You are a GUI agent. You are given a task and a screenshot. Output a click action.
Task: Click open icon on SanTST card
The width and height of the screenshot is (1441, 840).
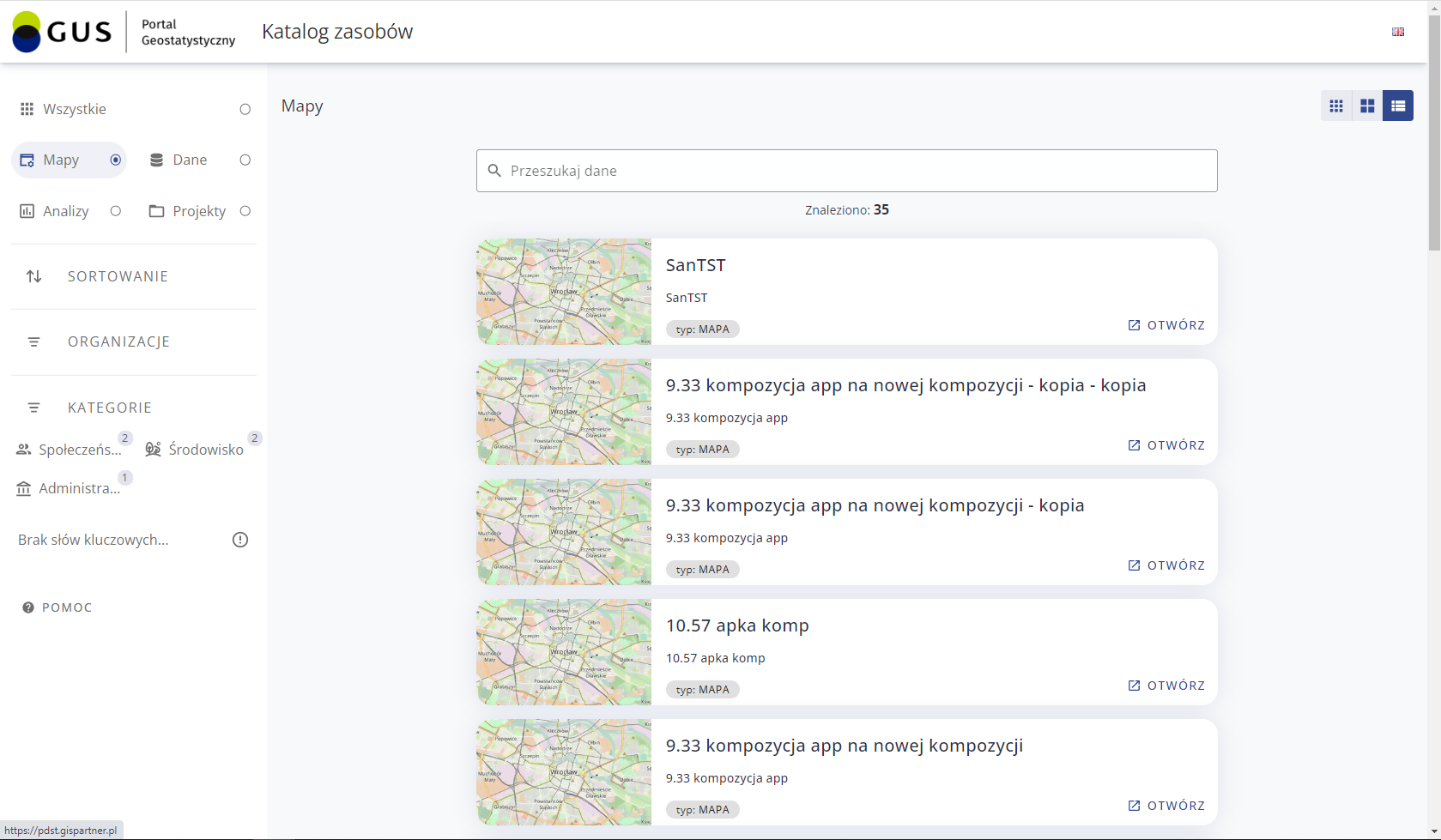tap(1135, 325)
